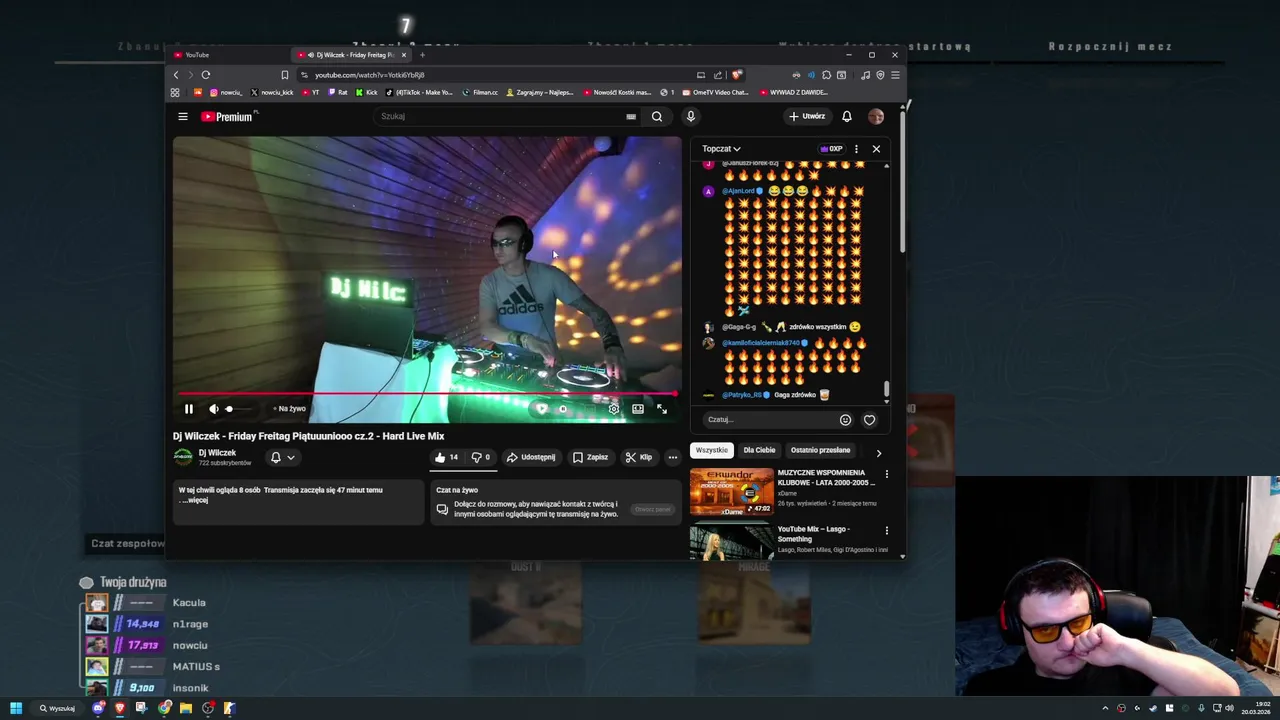Open Wyszukaj taskbar search
Image resolution: width=1280 pixels, height=720 pixels.
tap(57, 708)
